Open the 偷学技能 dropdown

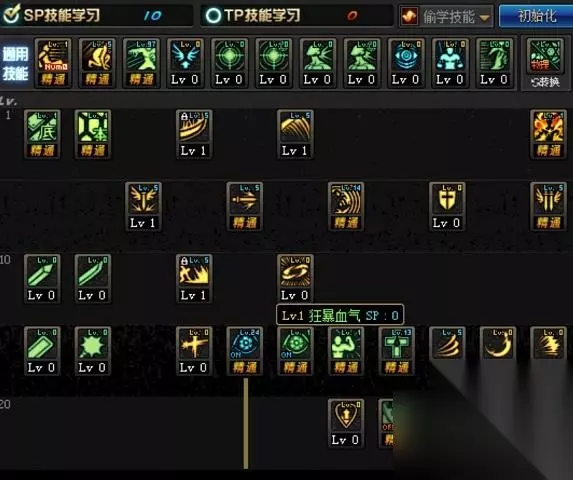446,16
